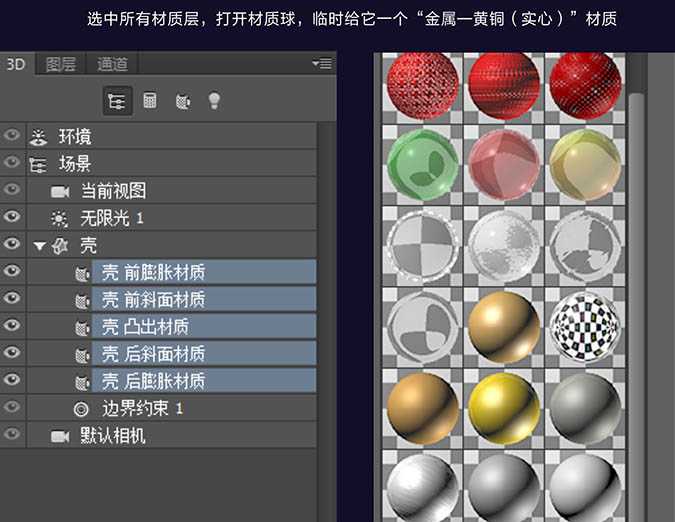
Task: Click the material picker scrollbar thumb
Action: pos(636,308)
